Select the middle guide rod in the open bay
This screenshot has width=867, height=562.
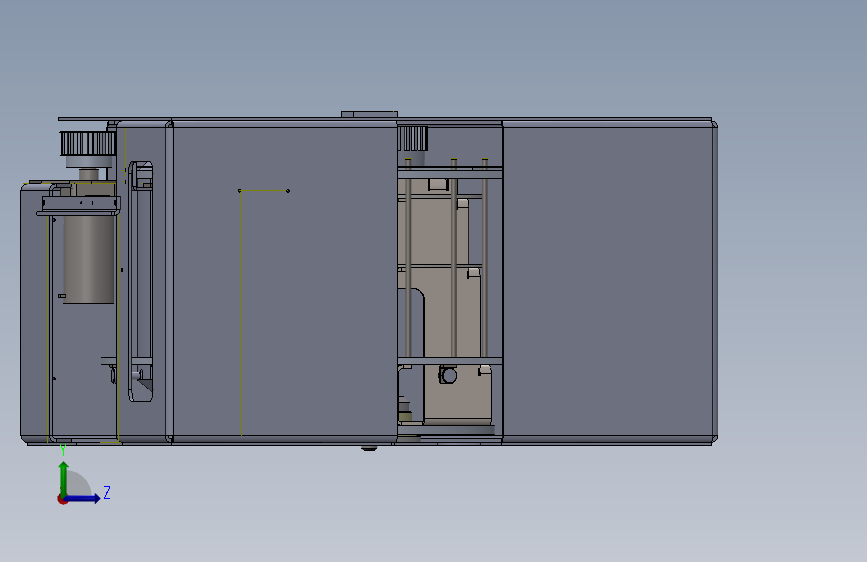pyautogui.click(x=454, y=258)
